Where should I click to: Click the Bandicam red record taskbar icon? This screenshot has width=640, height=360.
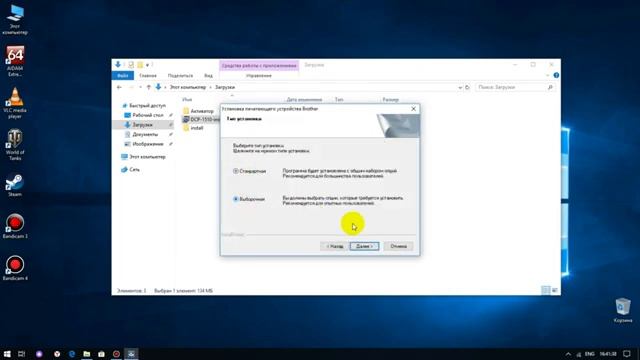pos(116,354)
